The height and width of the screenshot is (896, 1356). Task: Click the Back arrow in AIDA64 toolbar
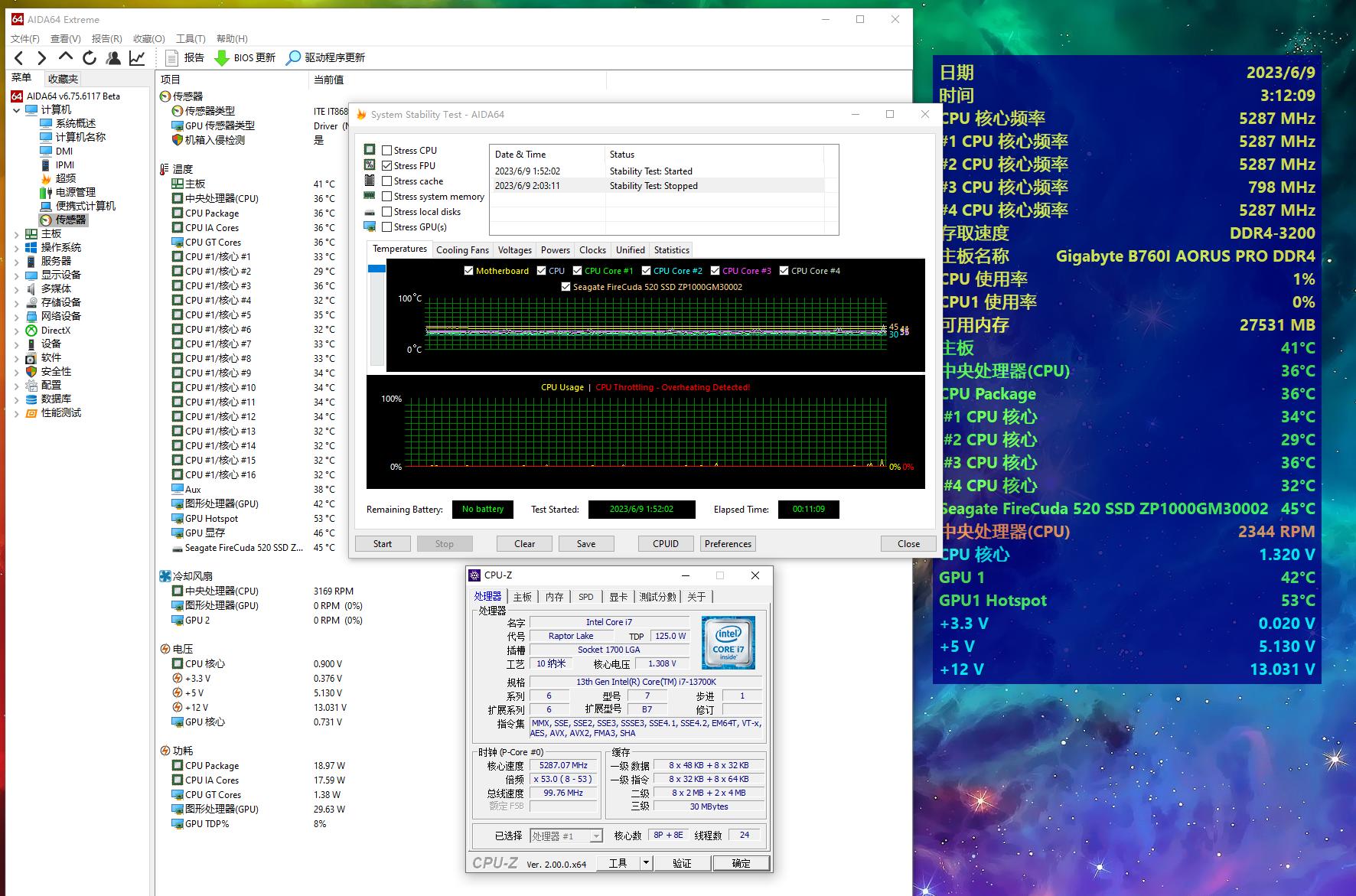(19, 57)
